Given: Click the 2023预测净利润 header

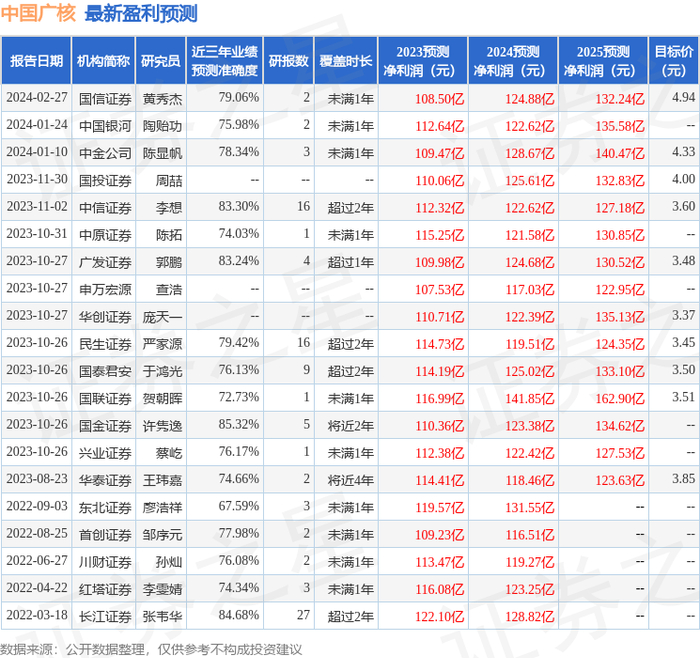Looking at the screenshot, I should (423, 61).
